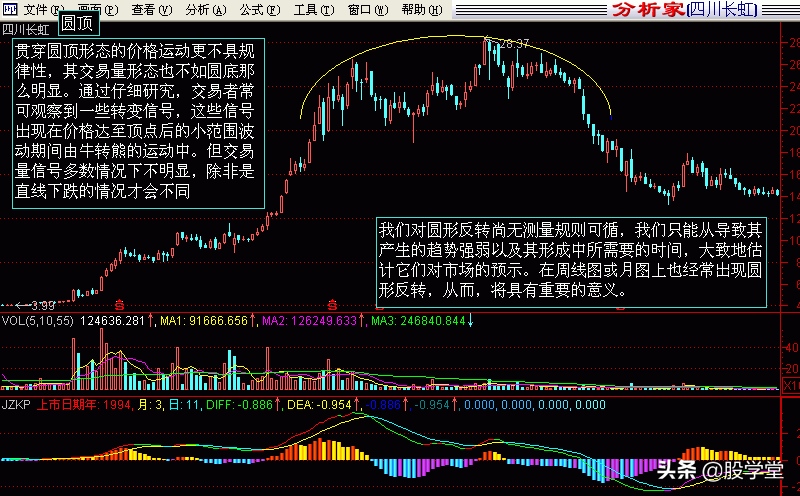
Task: Open the 文件(F) menu
Action: coord(44,10)
